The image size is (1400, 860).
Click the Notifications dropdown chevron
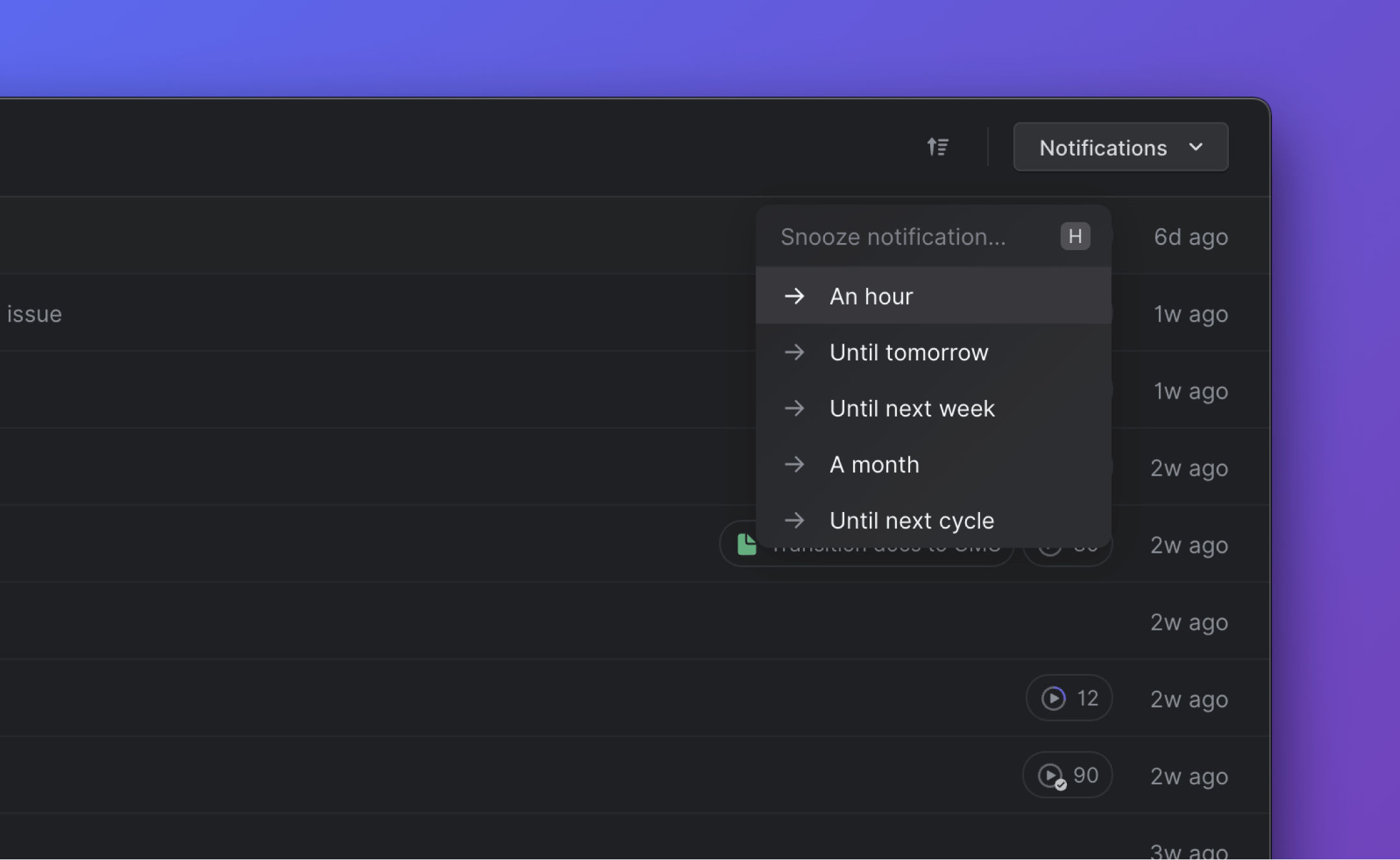tap(1196, 147)
